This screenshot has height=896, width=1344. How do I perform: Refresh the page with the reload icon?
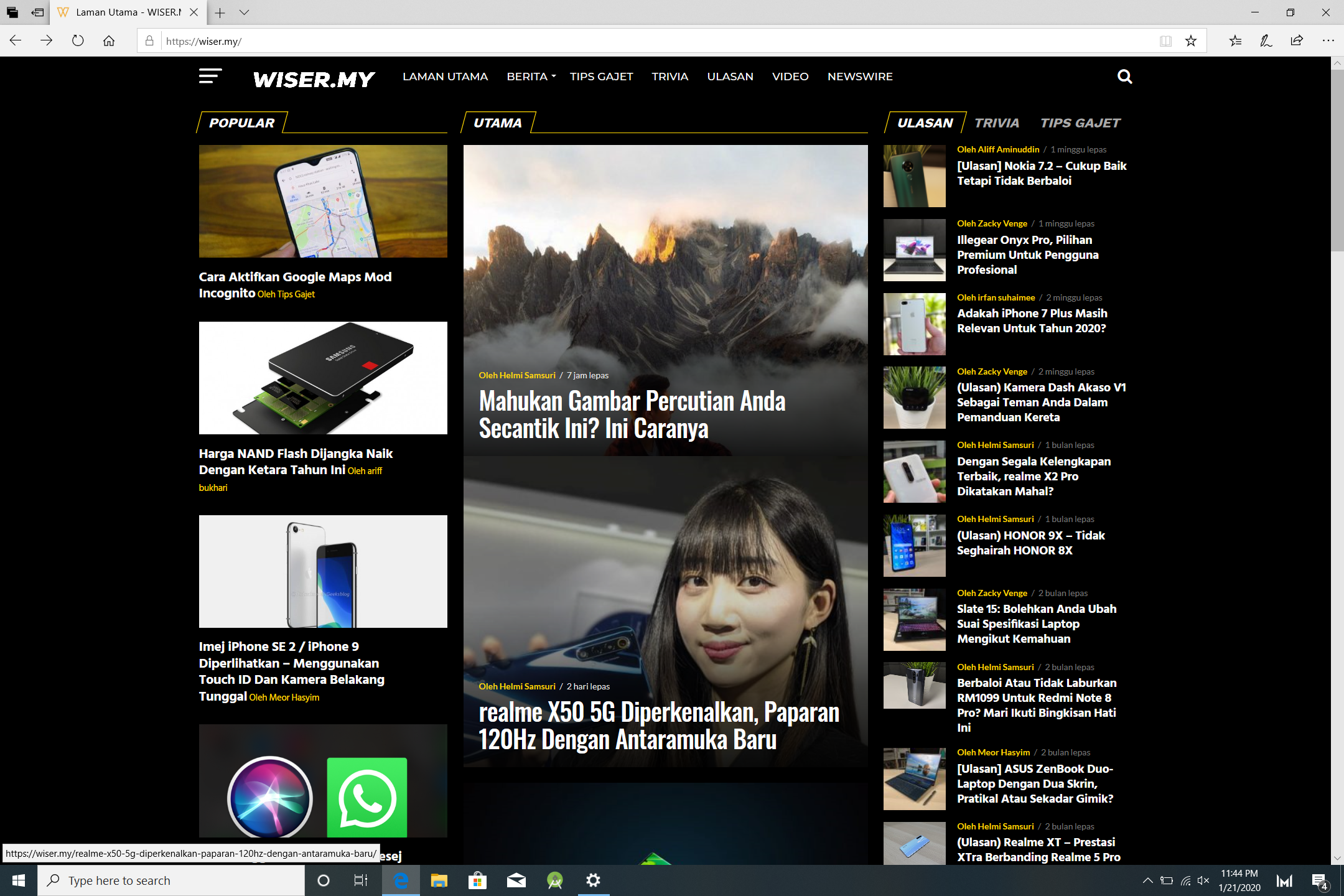coord(78,41)
